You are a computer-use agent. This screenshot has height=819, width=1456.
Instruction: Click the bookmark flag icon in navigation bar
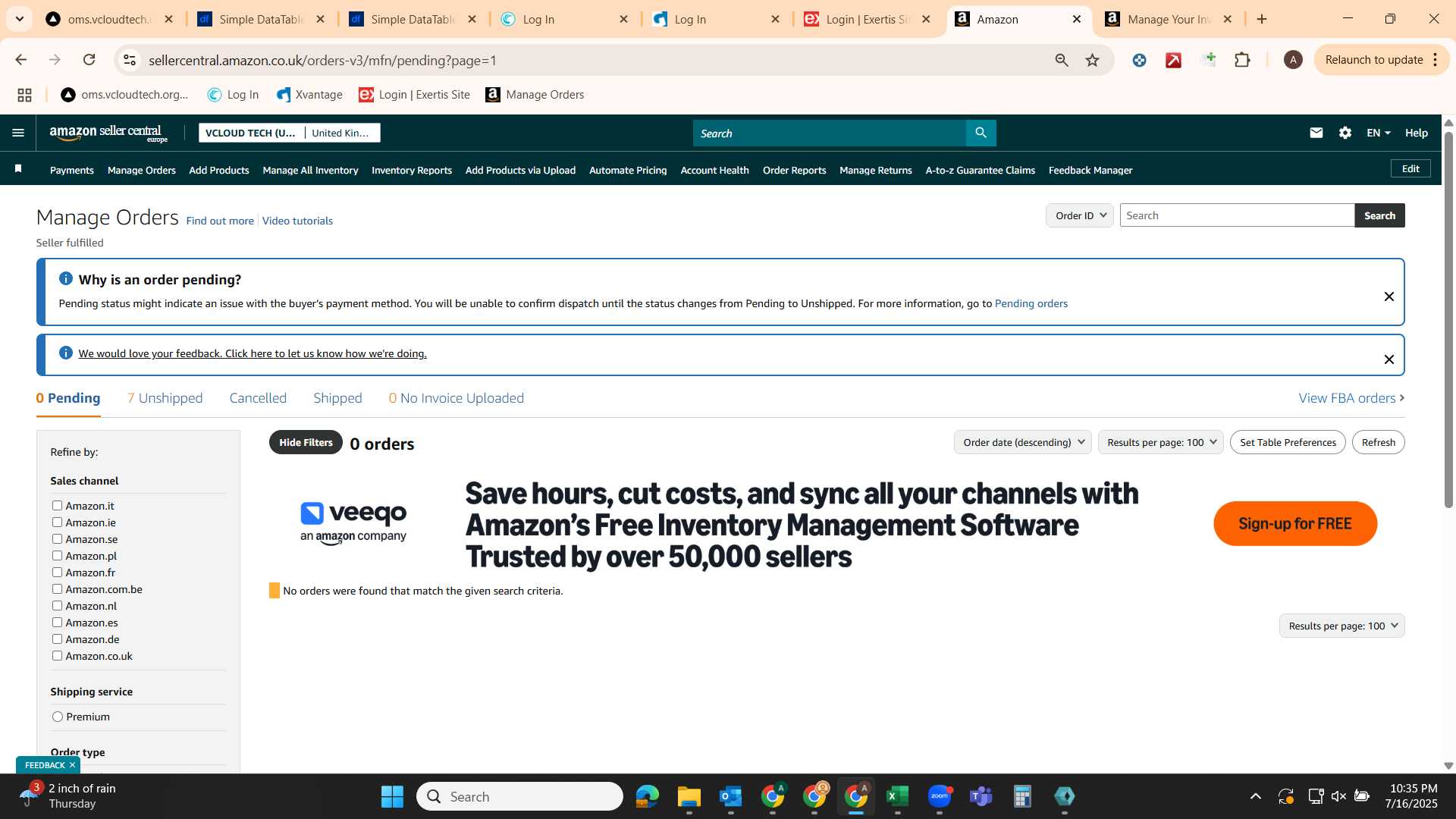coord(18,169)
